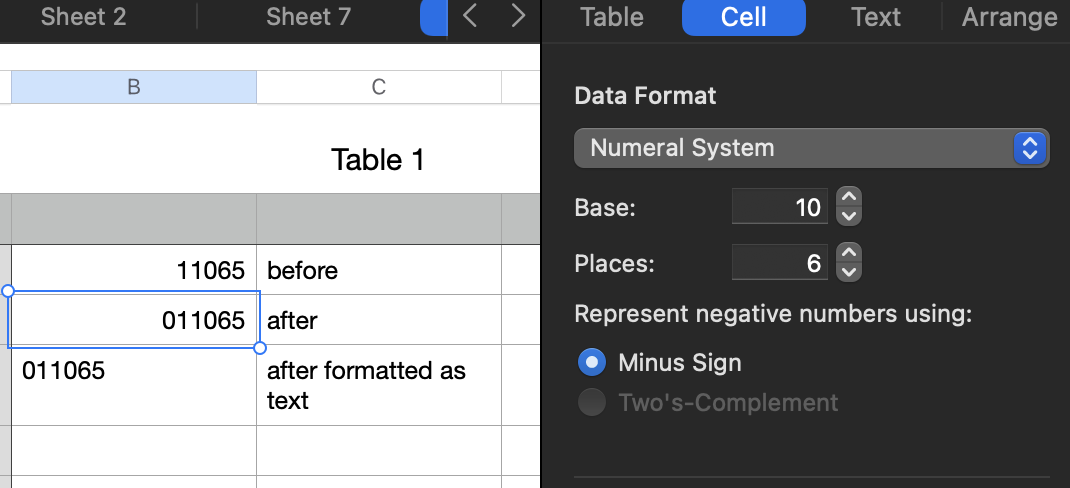Click the cell containing 11065

[133, 270]
